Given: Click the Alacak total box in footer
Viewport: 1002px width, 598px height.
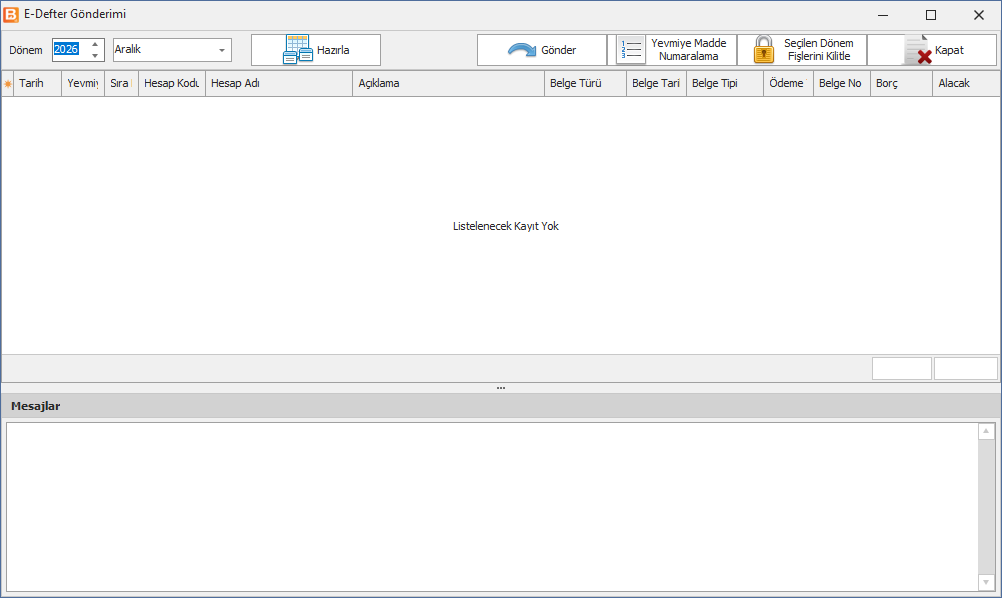Looking at the screenshot, I should [x=966, y=369].
